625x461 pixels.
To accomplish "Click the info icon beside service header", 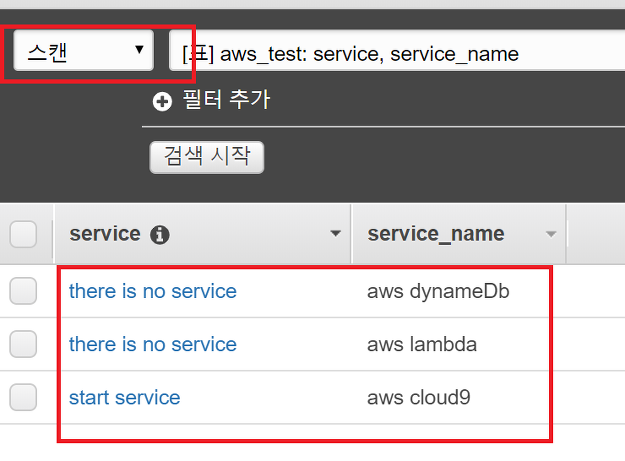I will [x=159, y=234].
